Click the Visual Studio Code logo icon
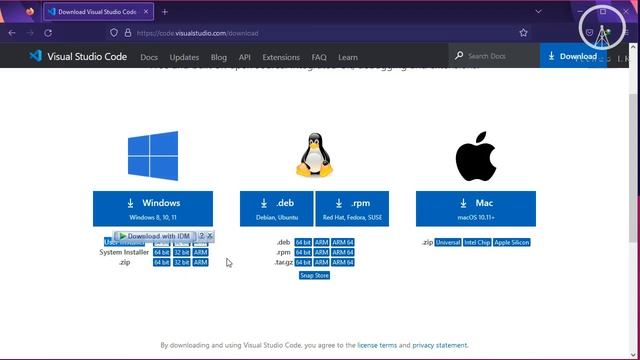Screen dimensions: 640x360 tap(36, 56)
